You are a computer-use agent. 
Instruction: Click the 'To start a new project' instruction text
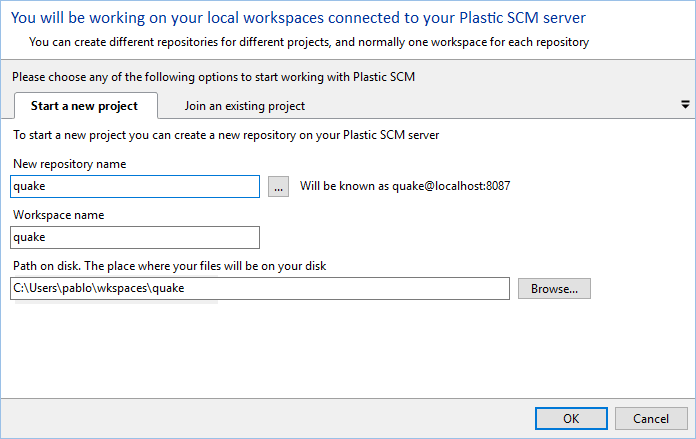point(226,135)
